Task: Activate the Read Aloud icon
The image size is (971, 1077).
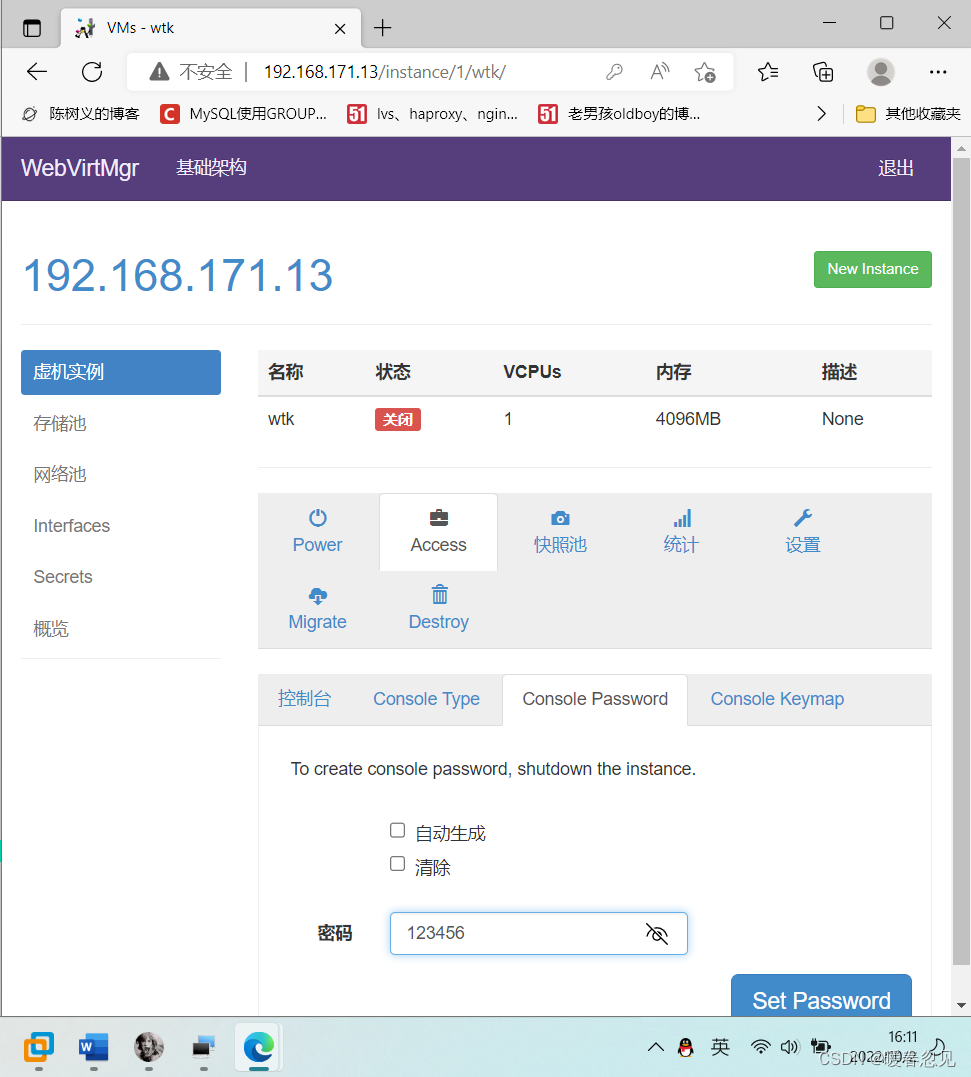Action: (659, 71)
